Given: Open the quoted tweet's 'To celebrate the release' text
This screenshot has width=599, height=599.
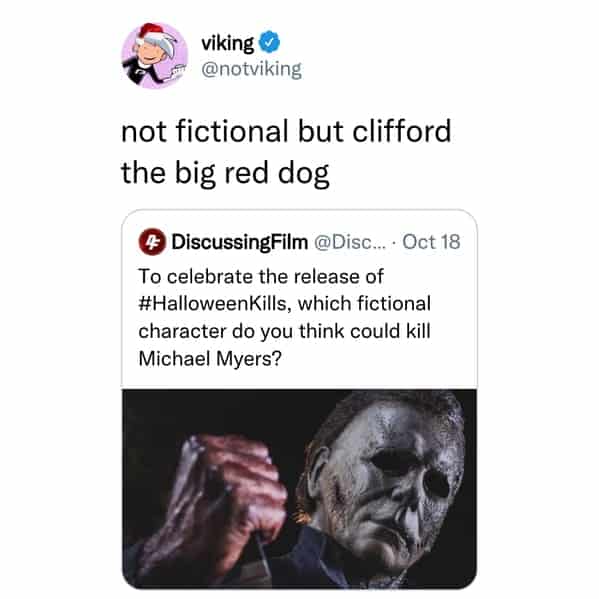Looking at the screenshot, I should click(261, 276).
